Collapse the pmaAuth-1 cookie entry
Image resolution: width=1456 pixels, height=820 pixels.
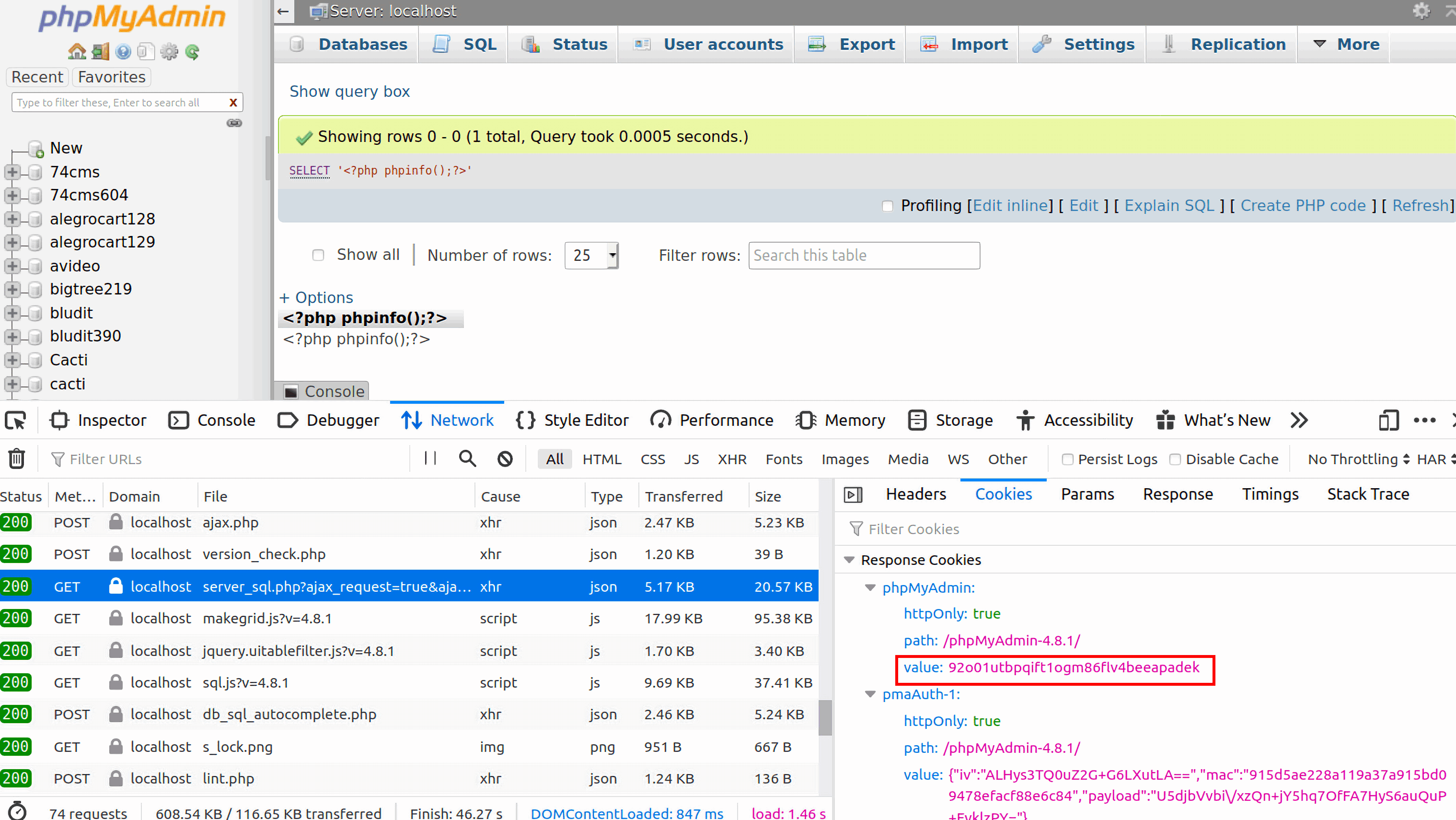coord(870,694)
